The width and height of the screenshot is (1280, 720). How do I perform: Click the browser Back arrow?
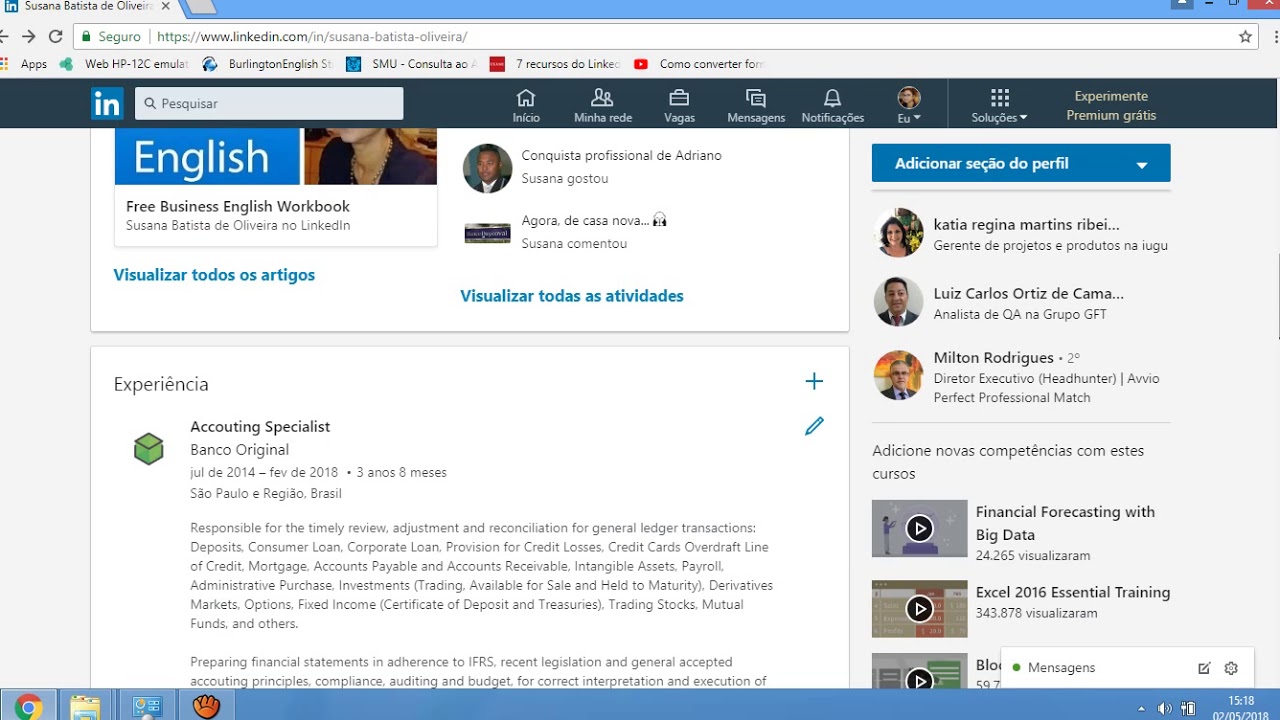(x=4, y=36)
